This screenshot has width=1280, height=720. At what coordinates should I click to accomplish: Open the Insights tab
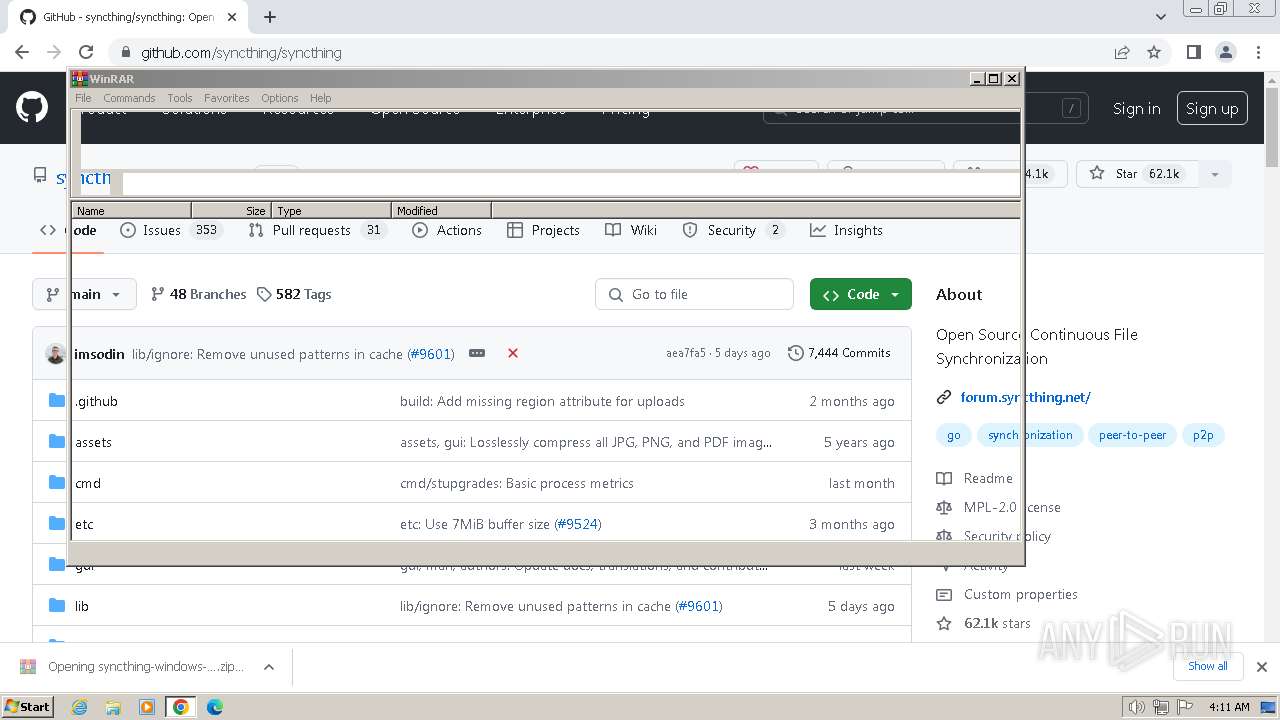(x=846, y=230)
